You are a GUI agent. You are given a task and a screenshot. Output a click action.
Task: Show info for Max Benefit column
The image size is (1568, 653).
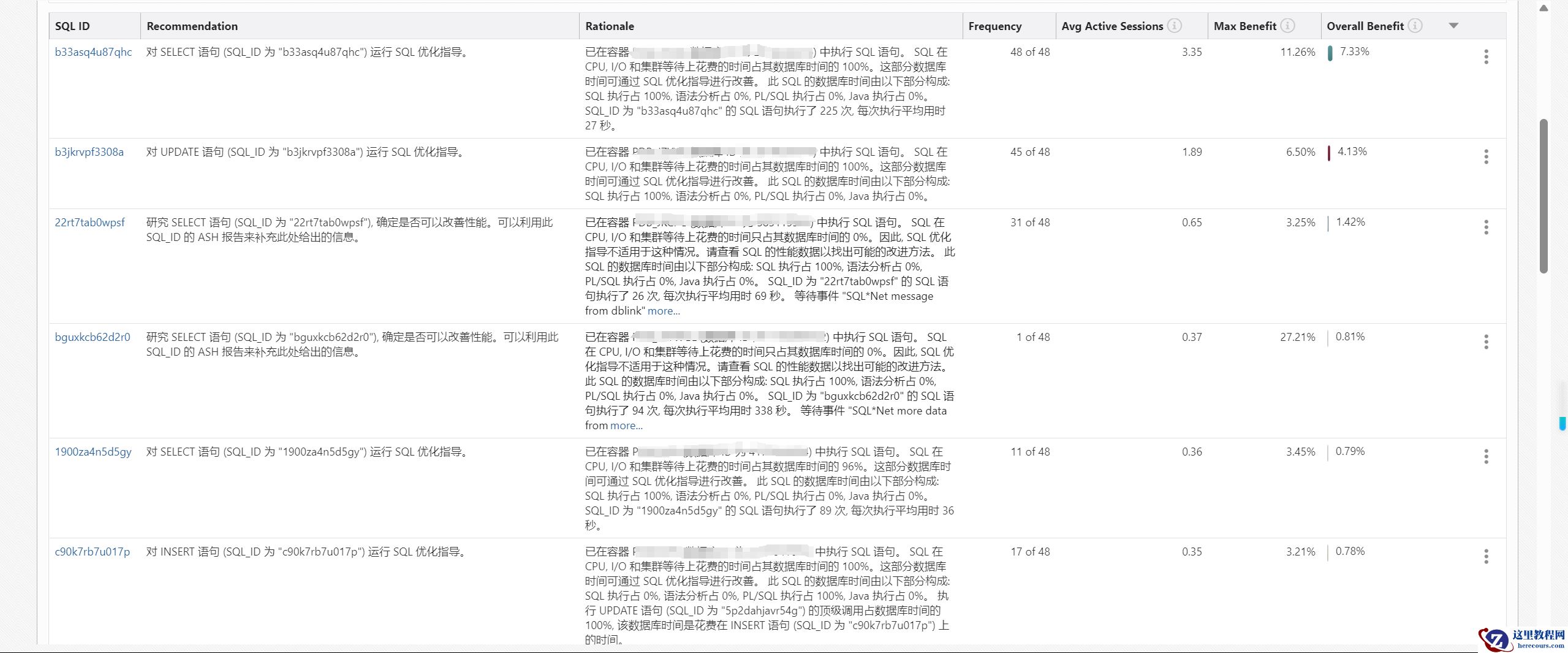tap(1287, 26)
